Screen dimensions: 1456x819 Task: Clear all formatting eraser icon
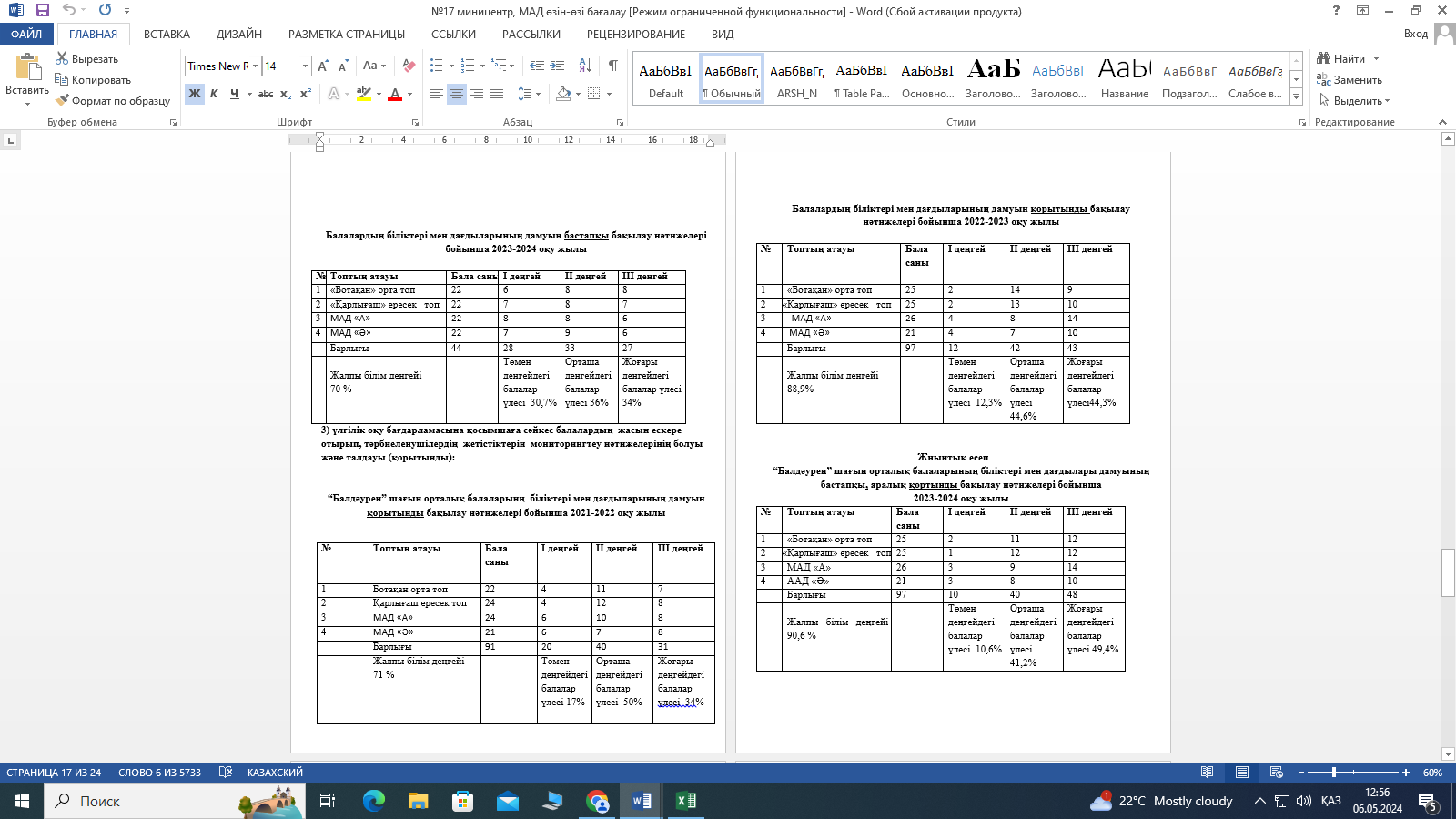(409, 66)
